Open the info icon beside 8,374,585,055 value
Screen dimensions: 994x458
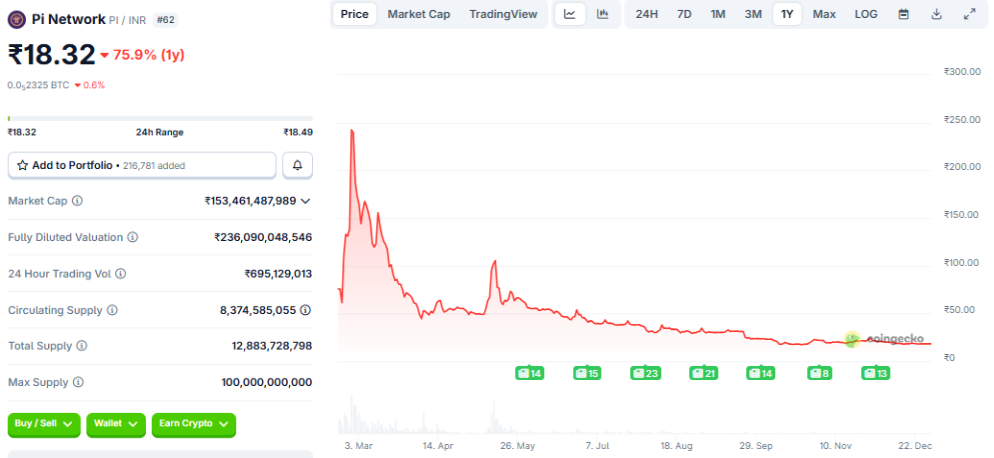pos(306,310)
